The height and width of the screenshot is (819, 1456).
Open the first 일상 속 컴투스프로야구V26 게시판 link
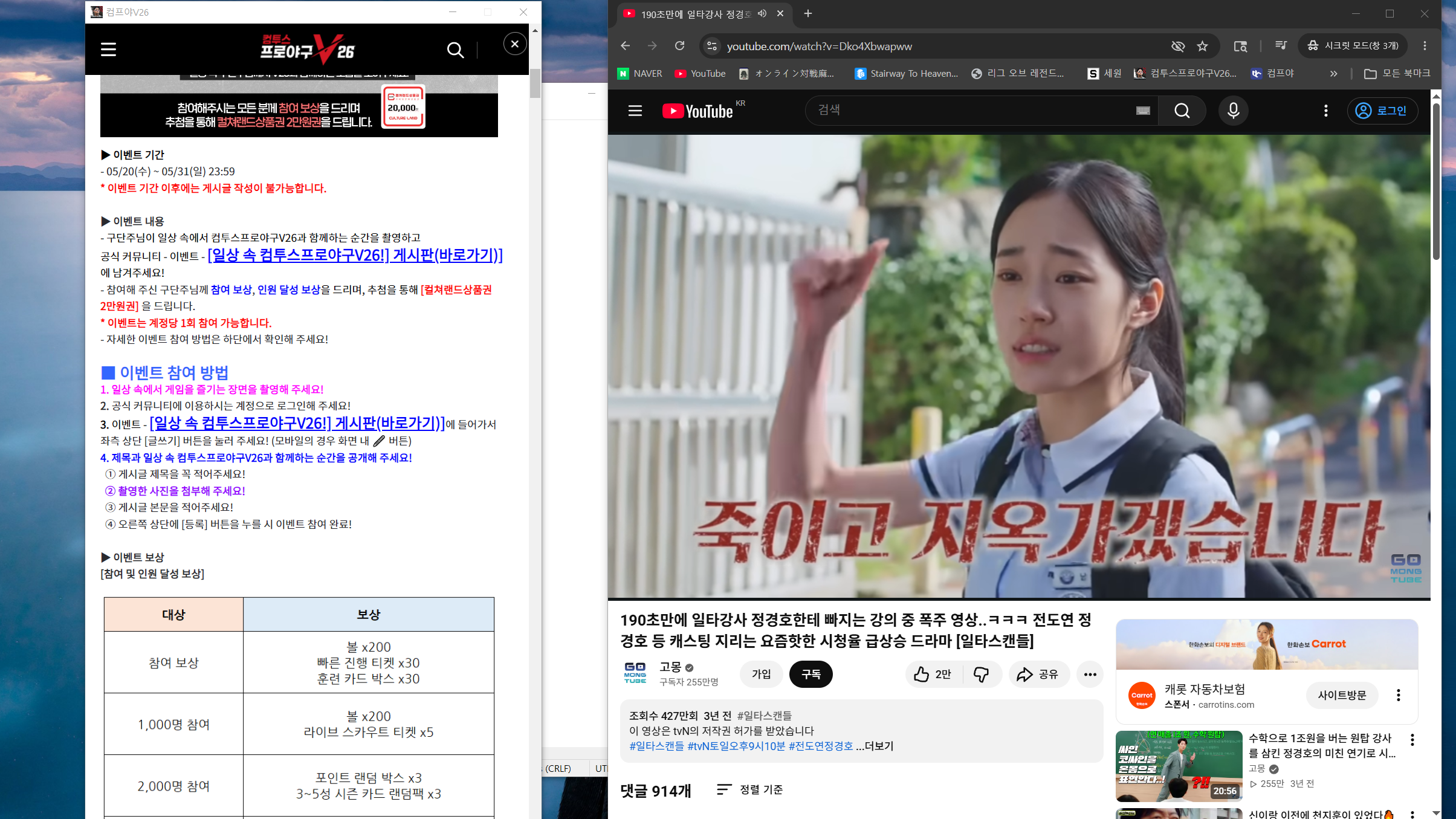[x=355, y=256]
